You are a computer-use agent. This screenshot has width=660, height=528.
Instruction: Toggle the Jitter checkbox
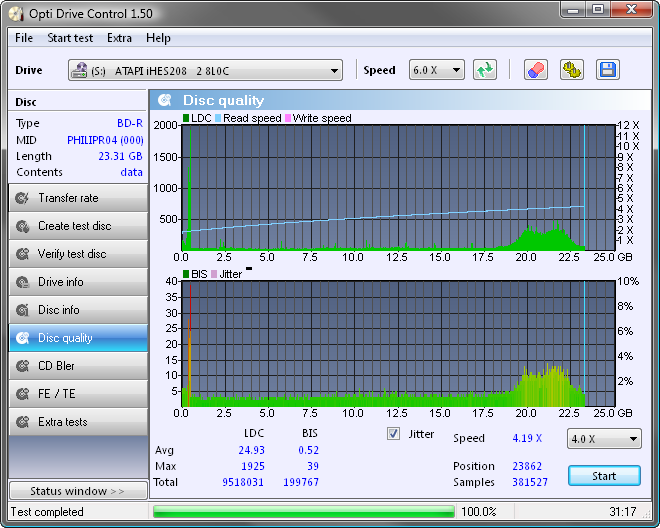pos(393,434)
